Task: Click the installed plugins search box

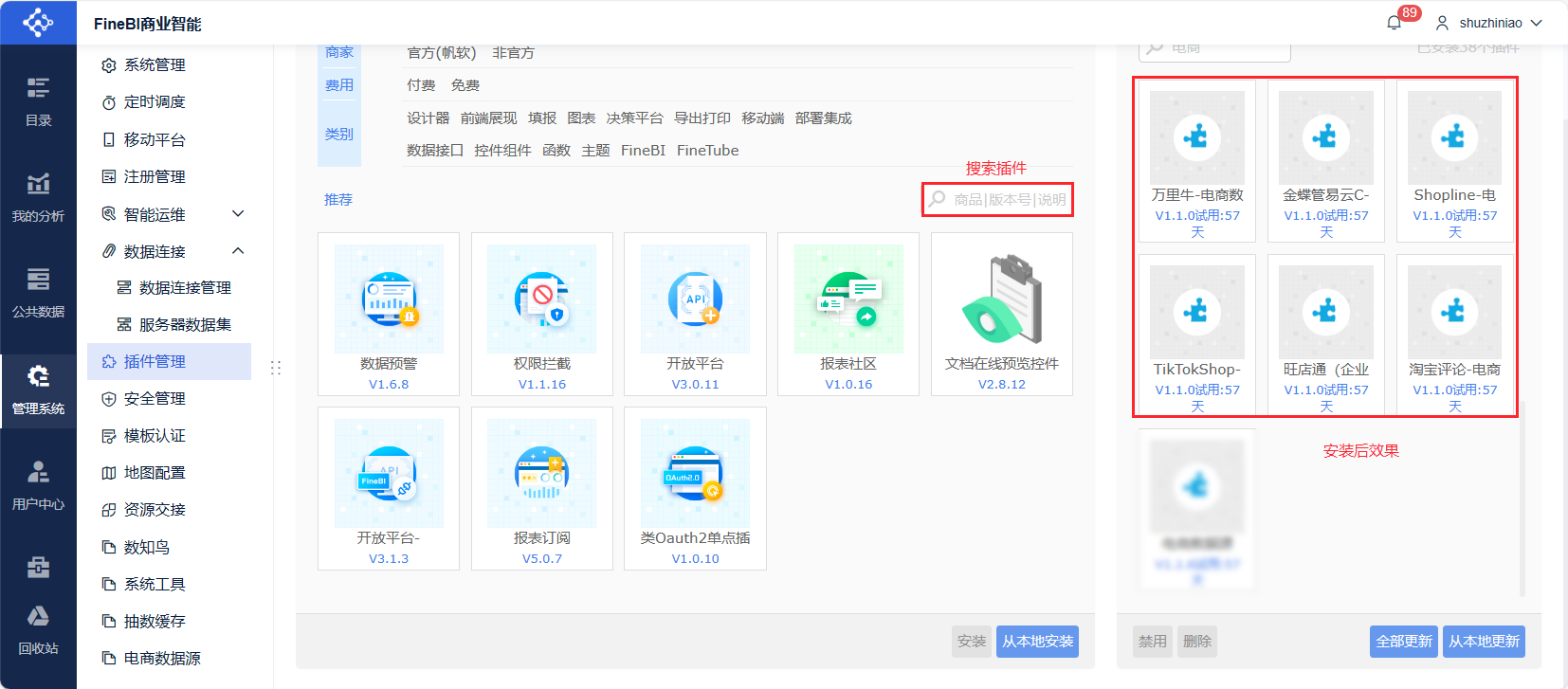Action: click(x=1214, y=48)
